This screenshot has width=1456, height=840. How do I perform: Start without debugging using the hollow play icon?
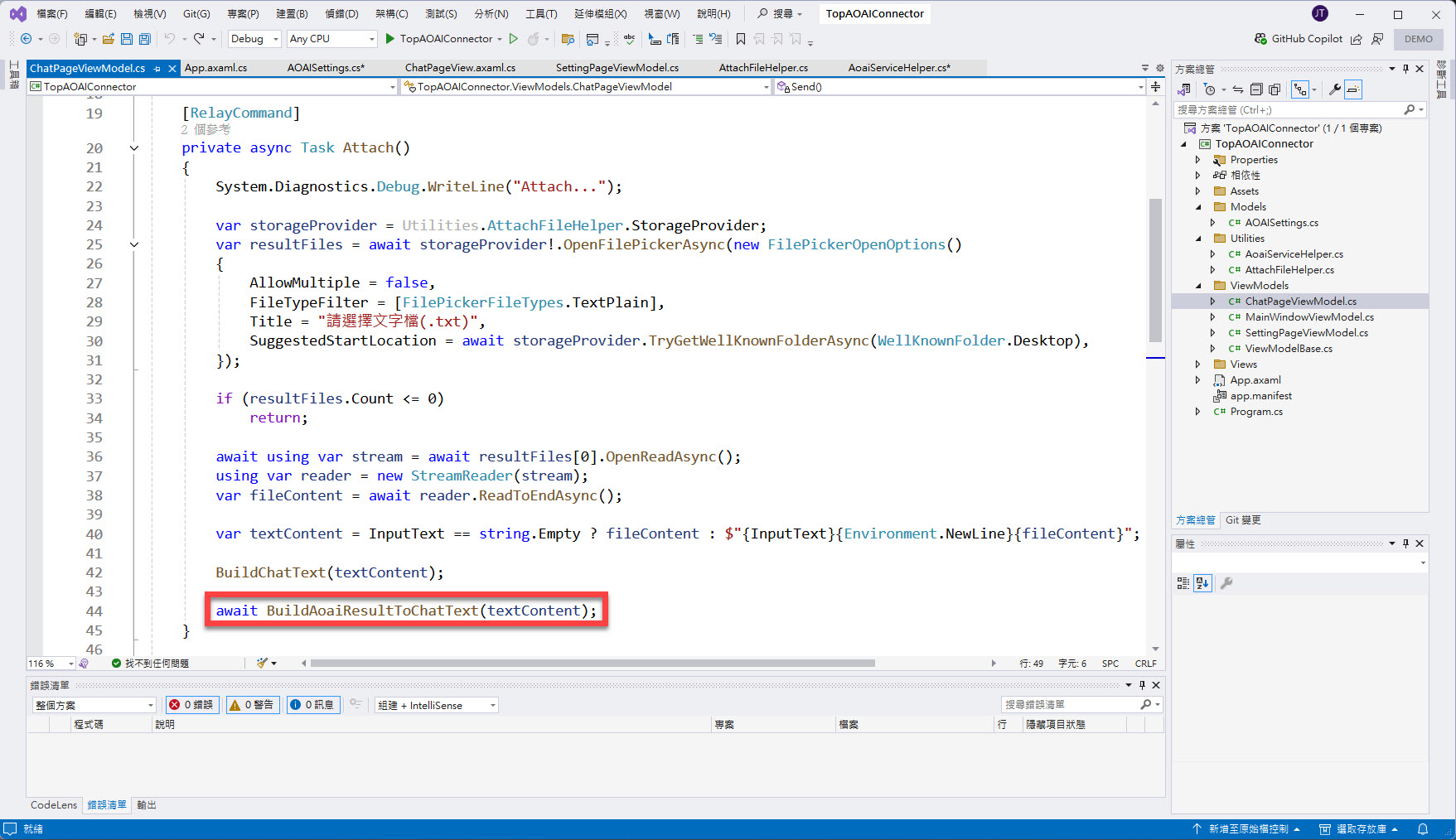coord(514,39)
